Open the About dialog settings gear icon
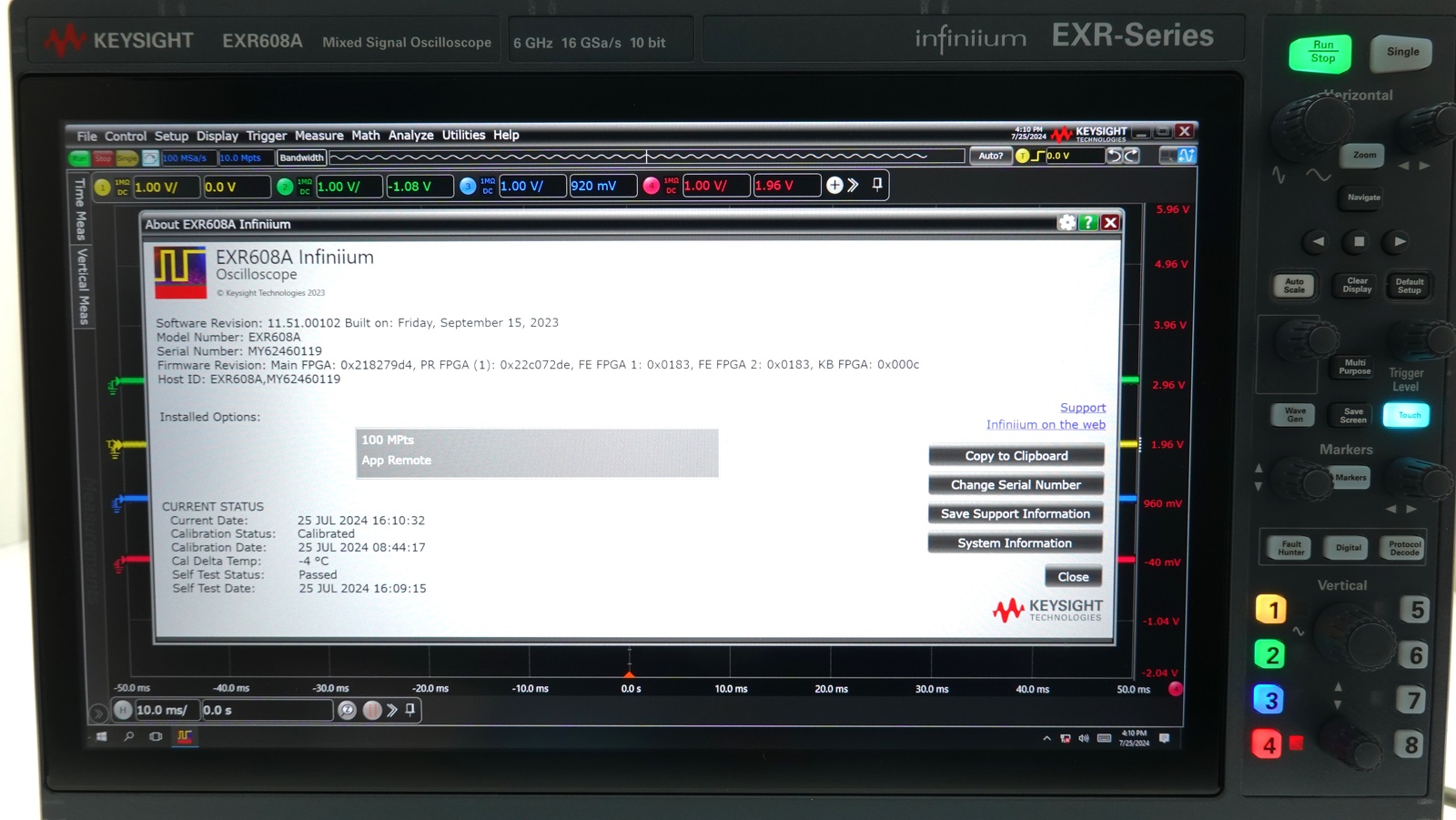 point(1067,222)
